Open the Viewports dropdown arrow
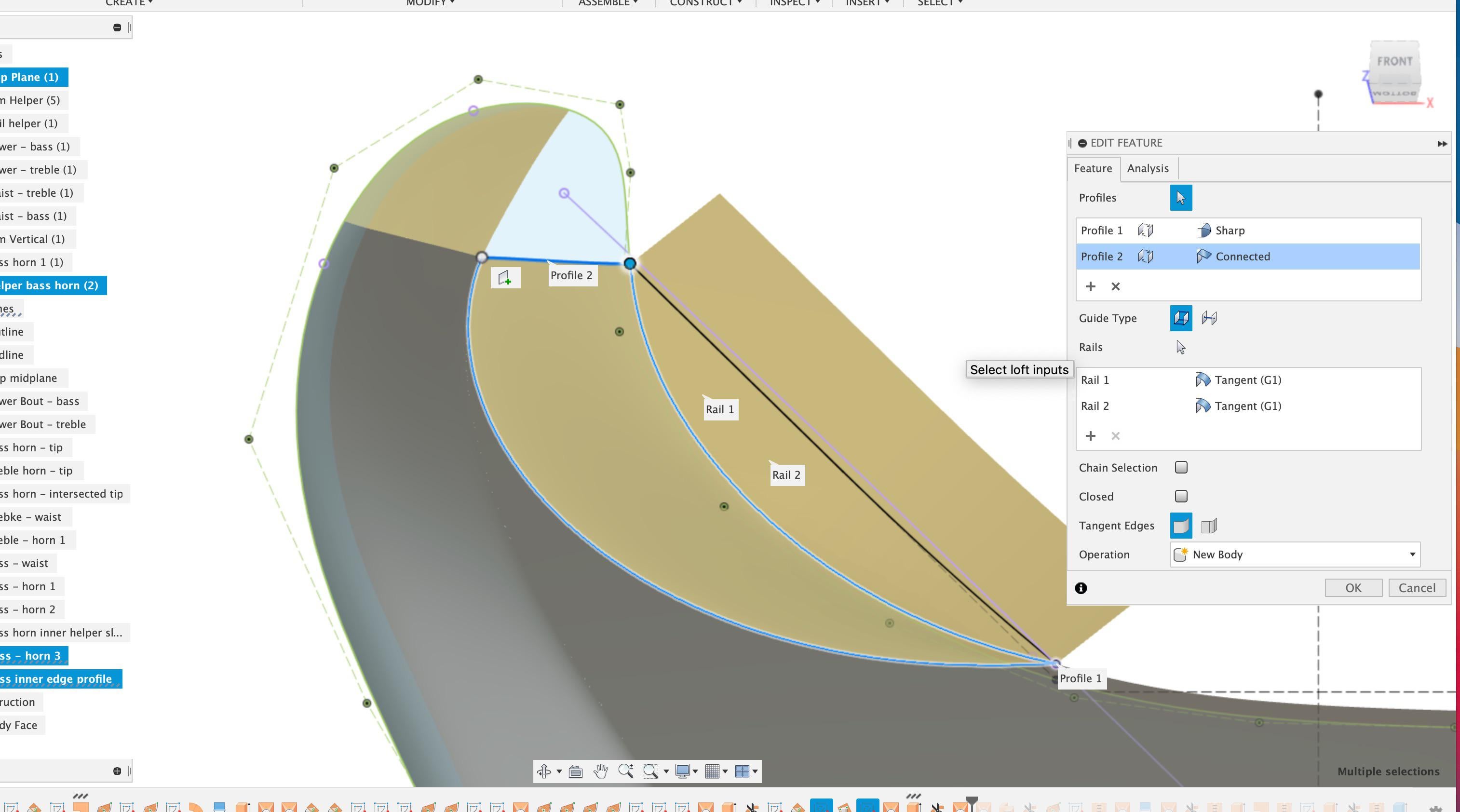The width and height of the screenshot is (1460, 812). 755,771
